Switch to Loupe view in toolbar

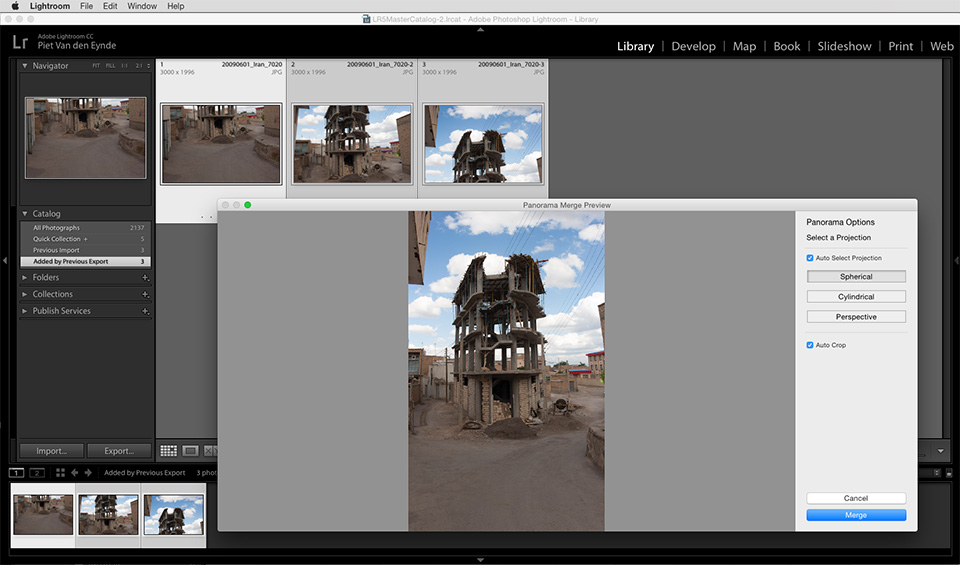tap(190, 451)
